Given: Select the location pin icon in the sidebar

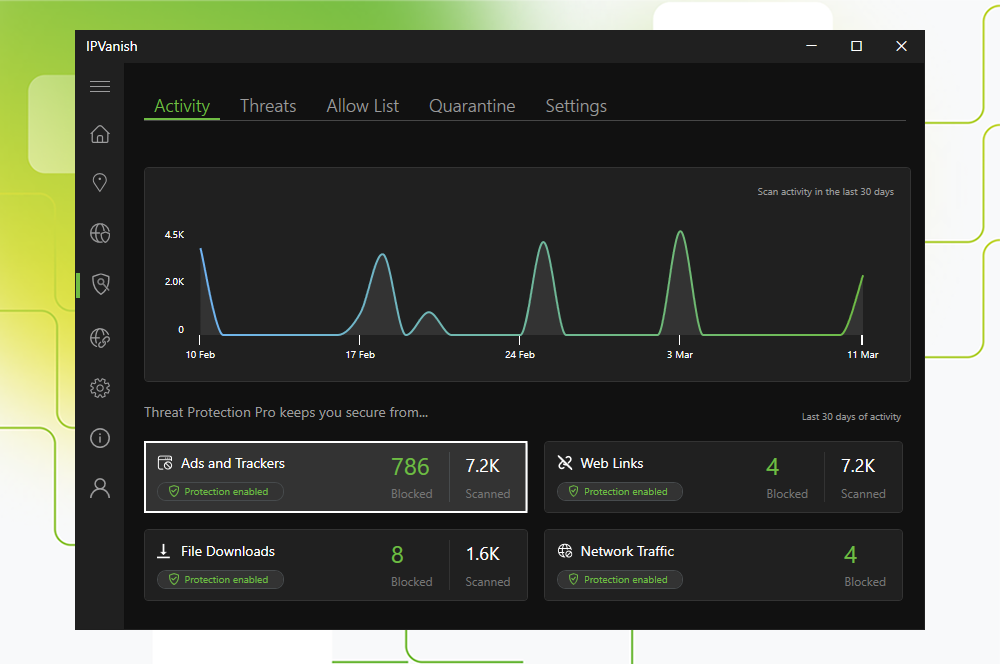Looking at the screenshot, I should point(100,182).
